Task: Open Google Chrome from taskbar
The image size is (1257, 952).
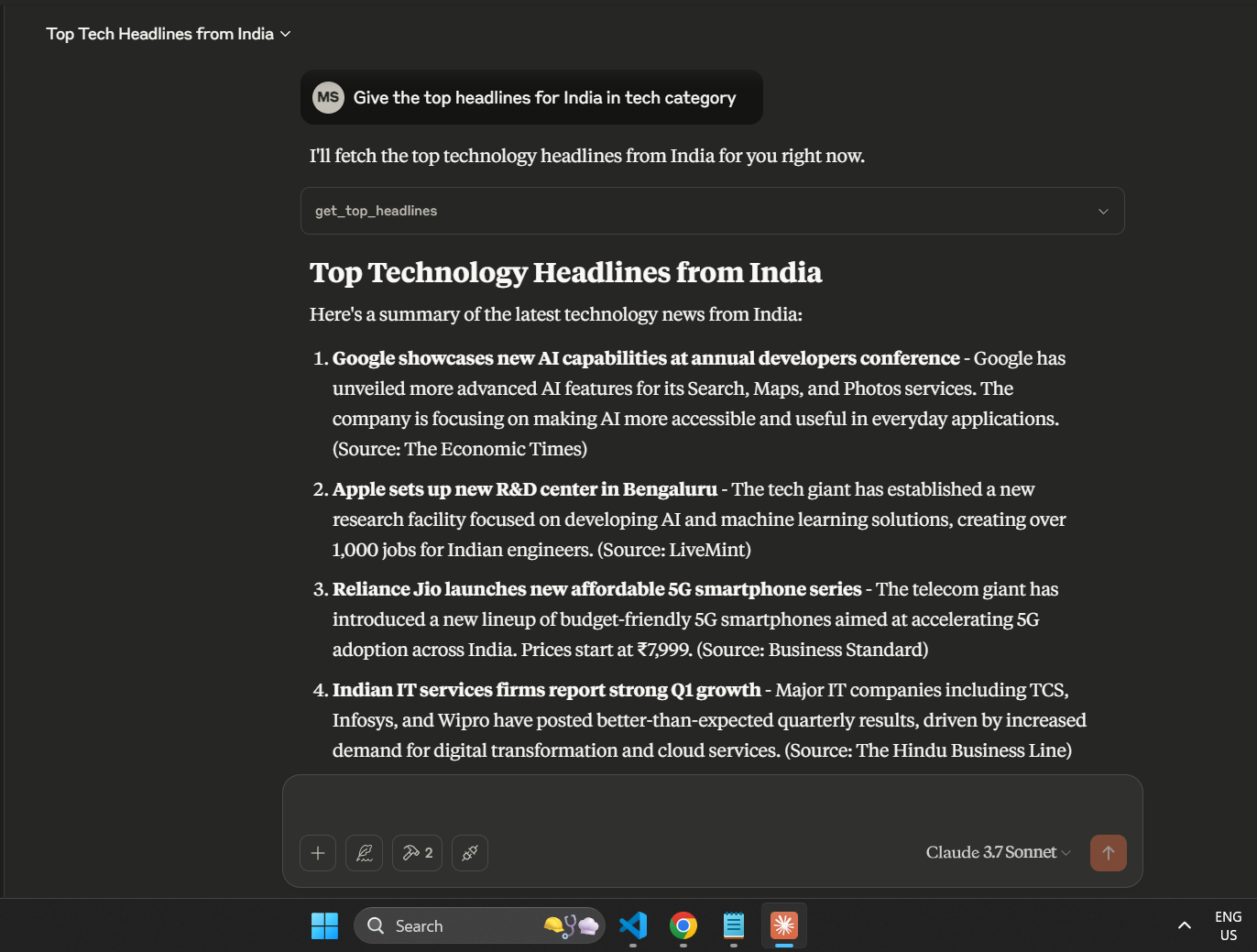Action: click(683, 925)
